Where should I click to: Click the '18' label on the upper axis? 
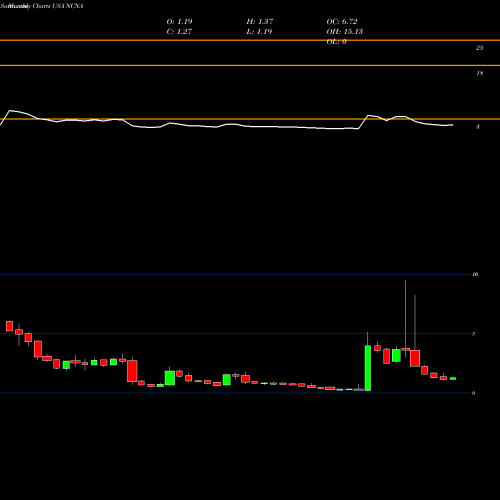tap(479, 73)
